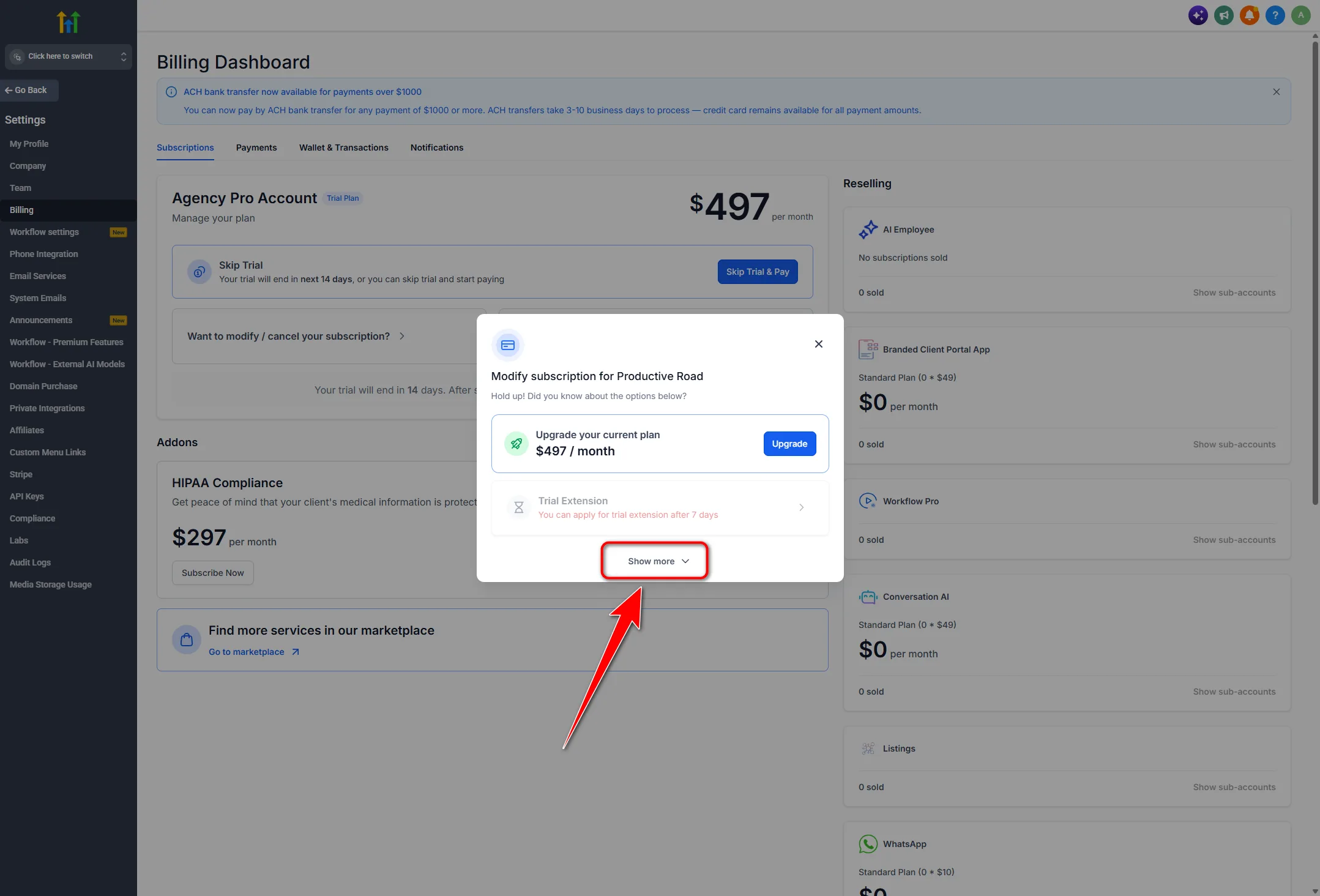The width and height of the screenshot is (1320, 896).
Task: Expand the Show more options in dialog
Action: pyautogui.click(x=658, y=561)
